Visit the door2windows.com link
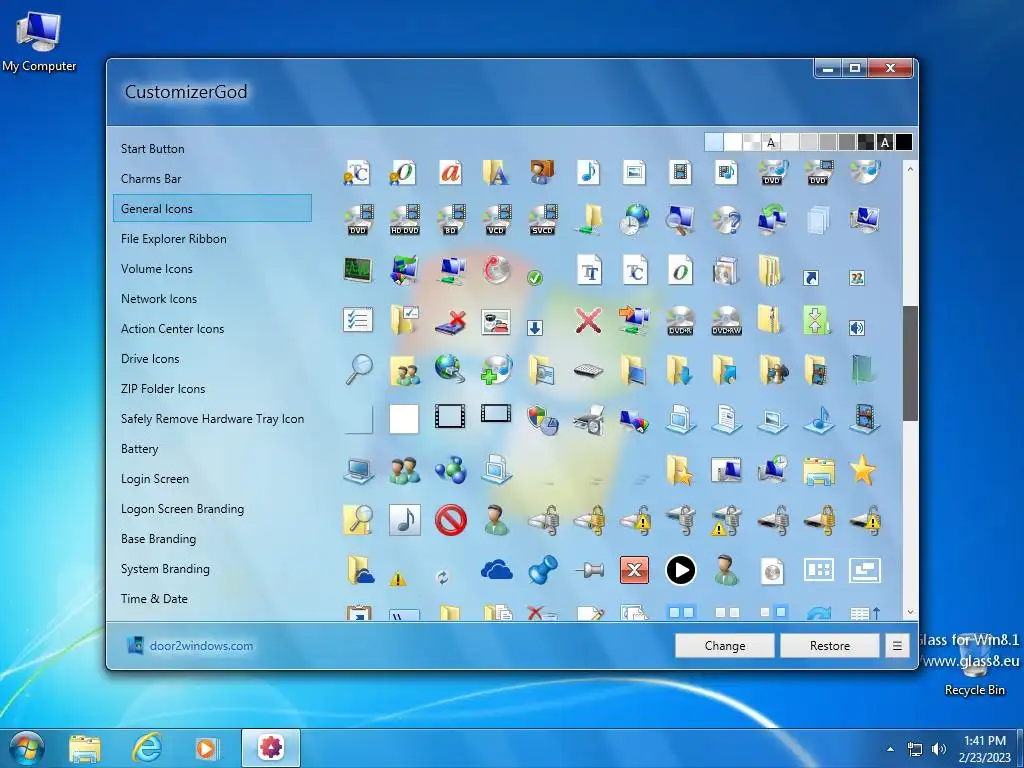 coord(201,646)
